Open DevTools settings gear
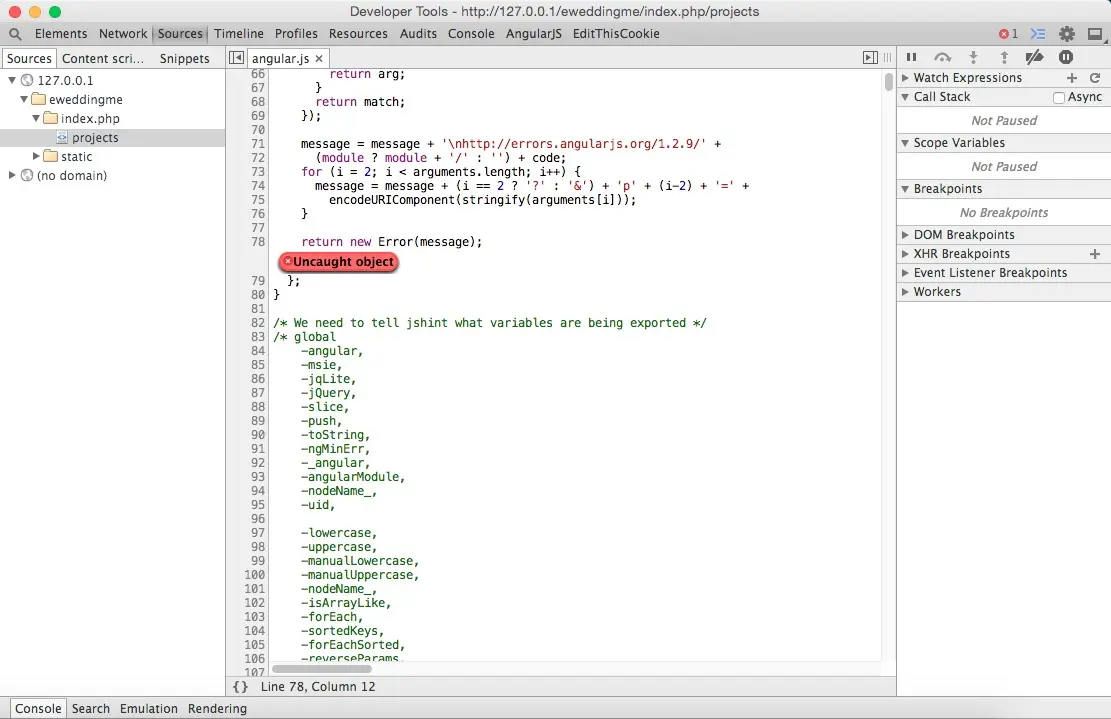 tap(1066, 34)
